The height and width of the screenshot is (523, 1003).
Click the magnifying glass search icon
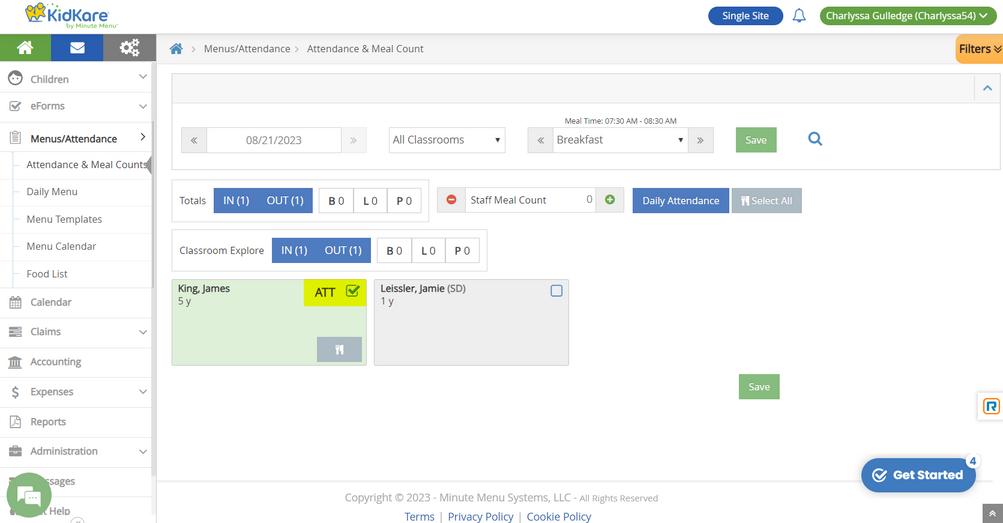coord(815,139)
